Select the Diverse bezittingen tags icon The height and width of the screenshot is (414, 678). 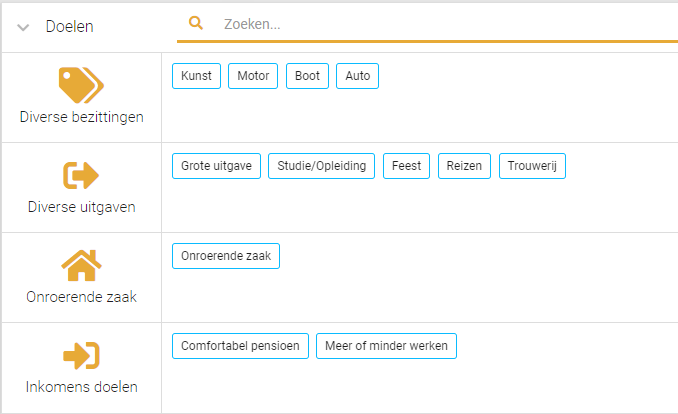(81, 85)
